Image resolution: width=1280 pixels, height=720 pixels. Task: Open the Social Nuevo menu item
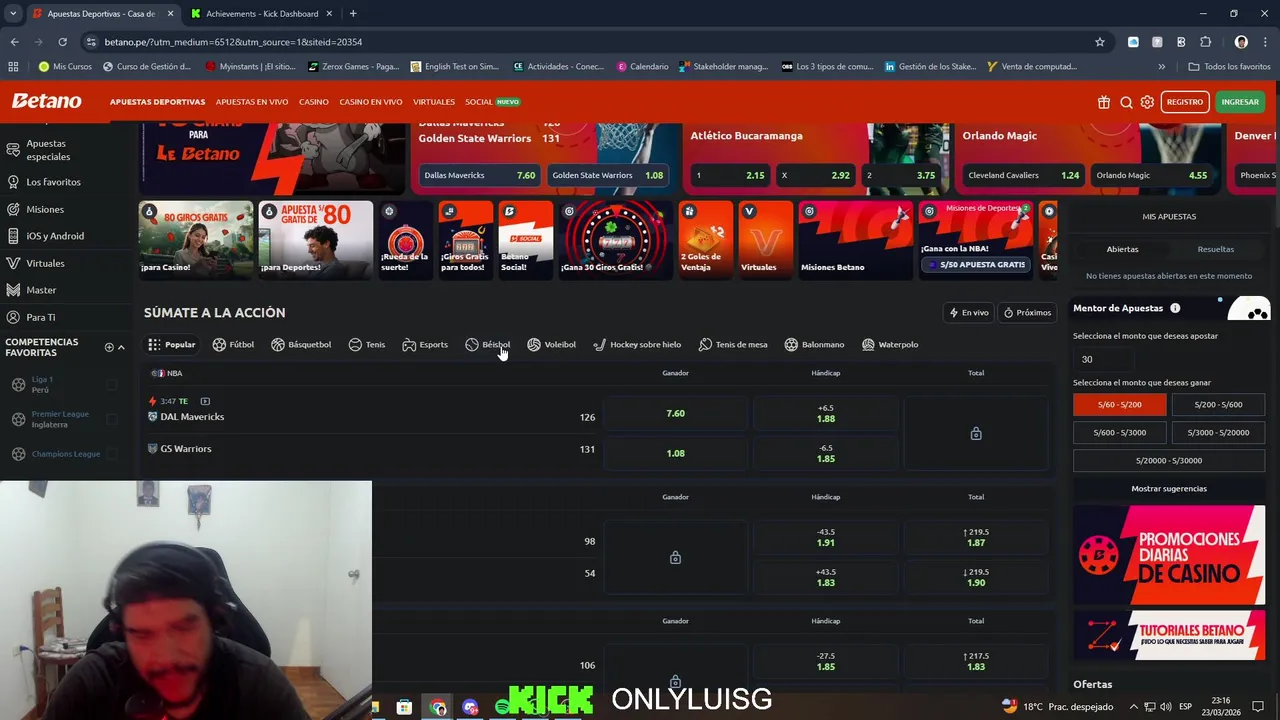click(x=492, y=102)
